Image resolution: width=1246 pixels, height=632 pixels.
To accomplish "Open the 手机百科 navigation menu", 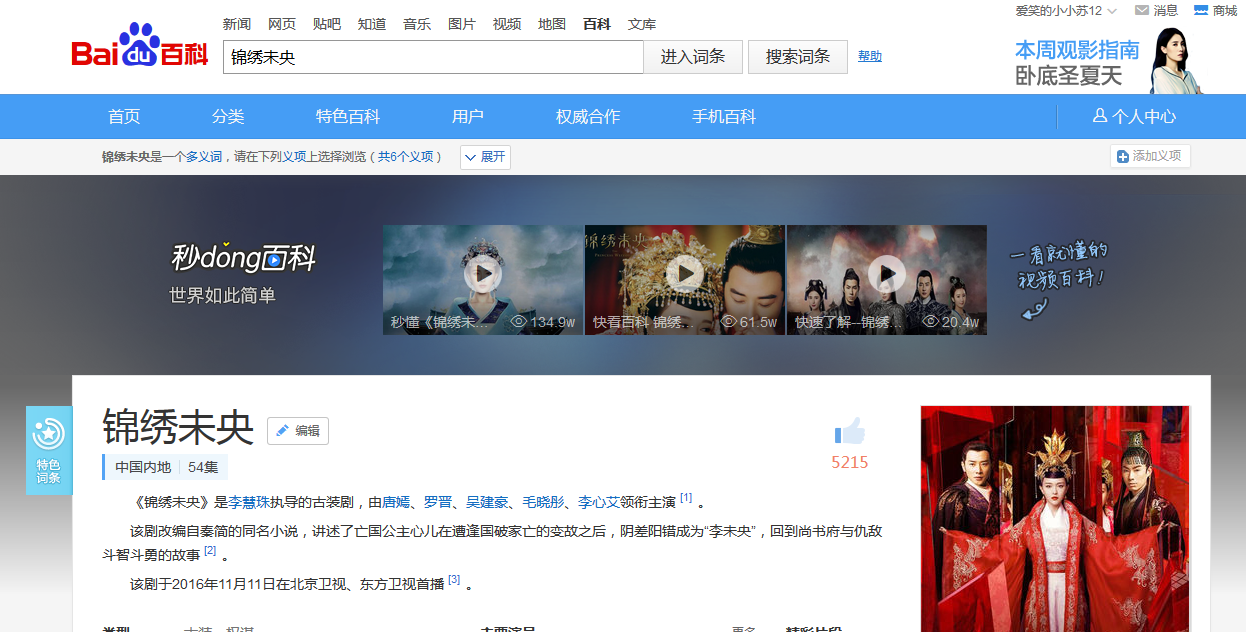I will tap(724, 117).
